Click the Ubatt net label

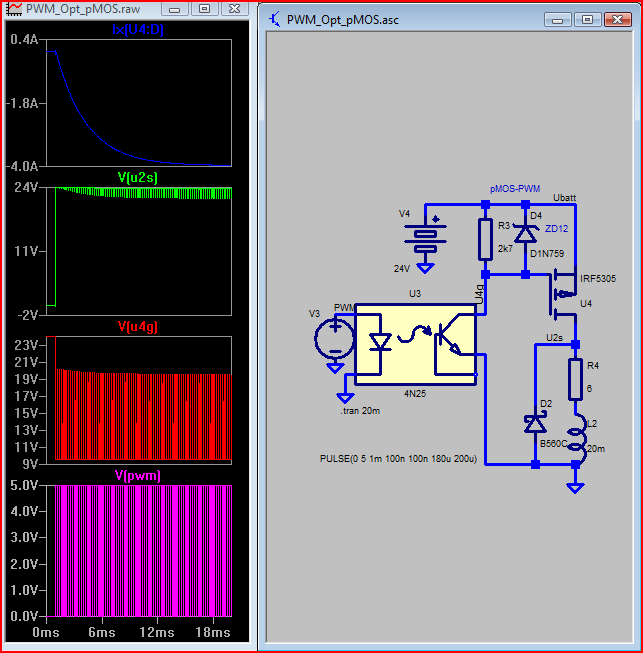pyautogui.click(x=564, y=198)
